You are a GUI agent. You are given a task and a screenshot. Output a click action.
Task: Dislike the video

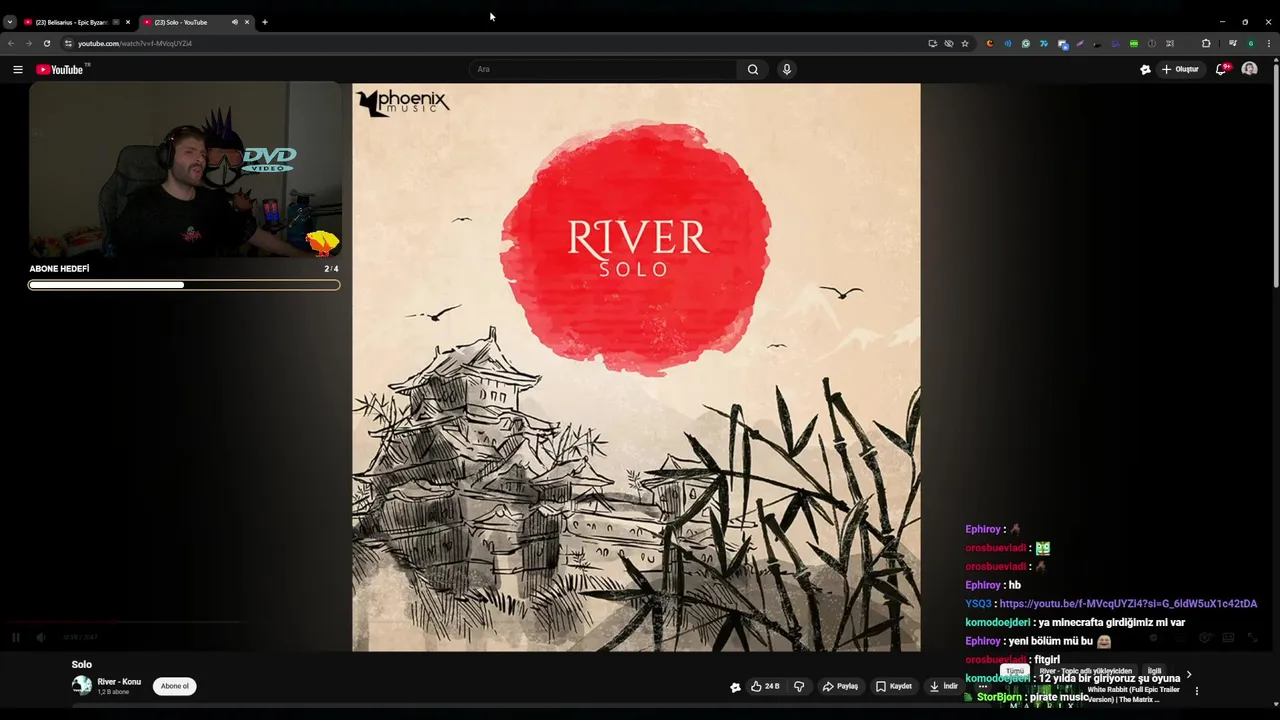point(799,686)
